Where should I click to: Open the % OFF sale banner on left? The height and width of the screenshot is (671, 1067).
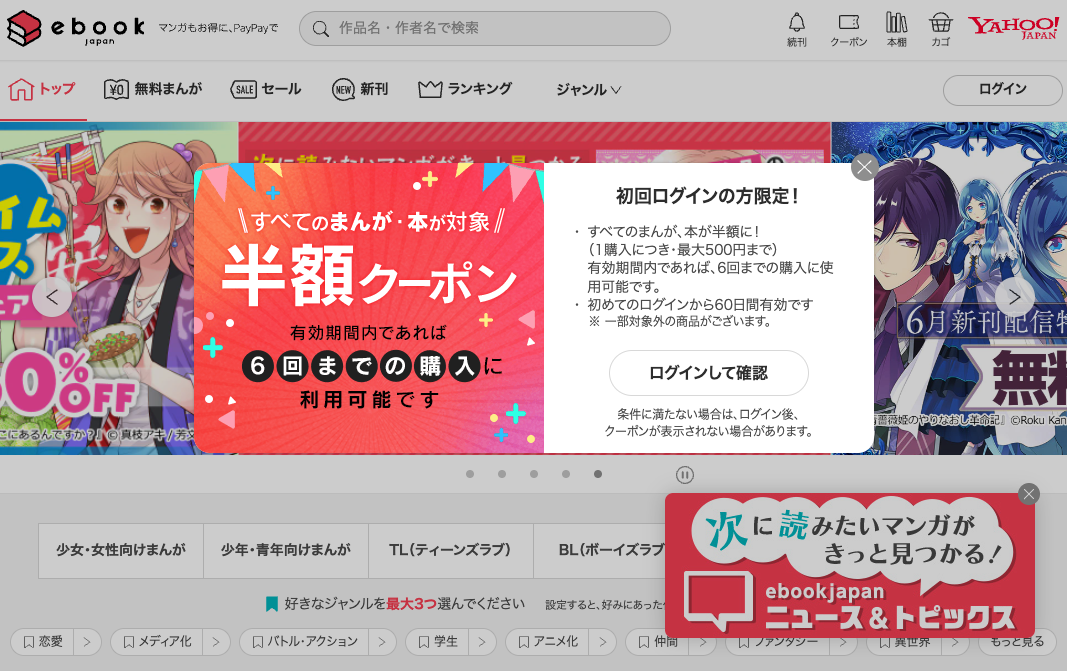click(97, 289)
